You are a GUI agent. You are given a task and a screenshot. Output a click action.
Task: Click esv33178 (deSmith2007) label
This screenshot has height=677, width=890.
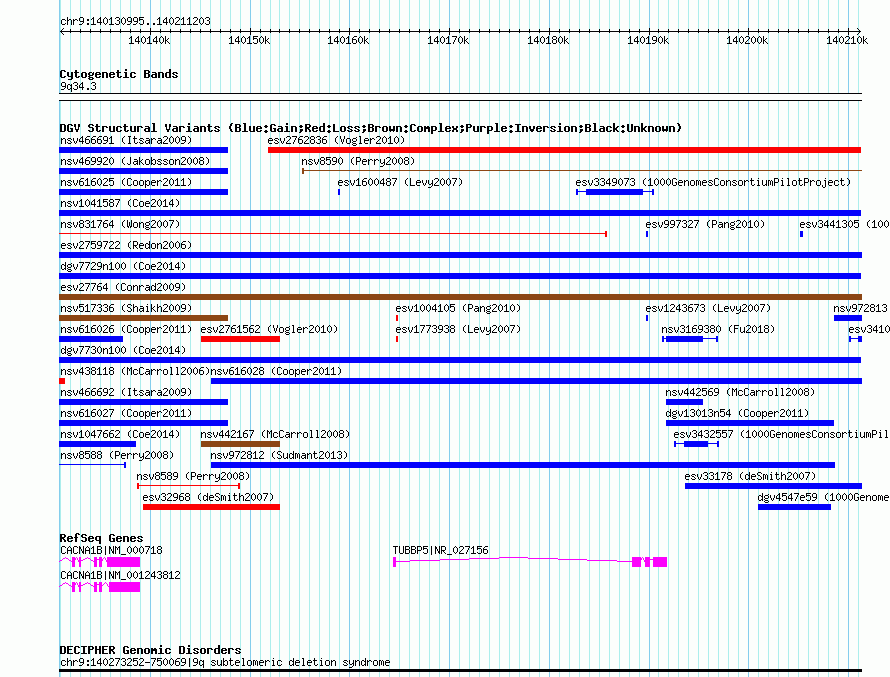750,476
